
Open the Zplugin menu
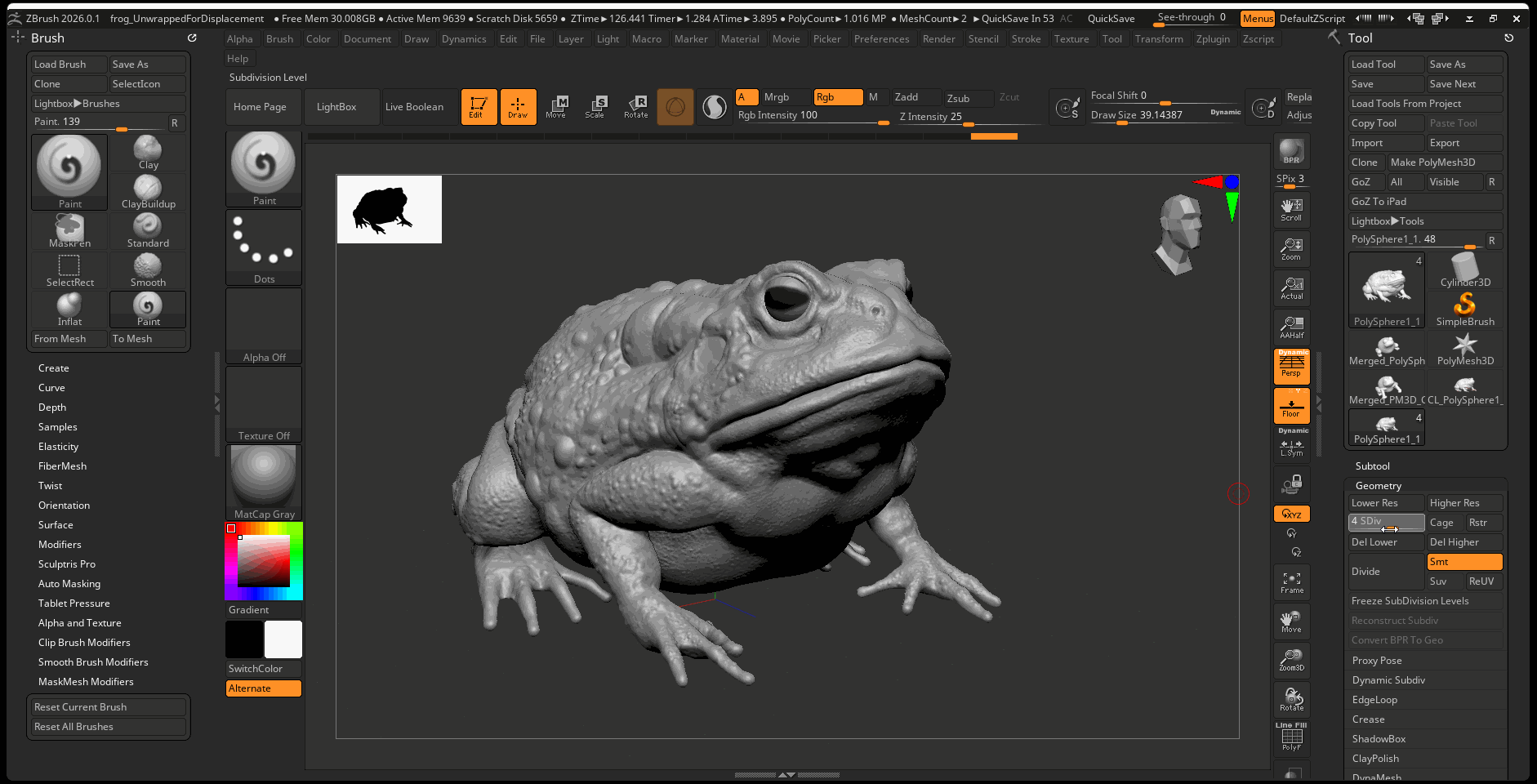(1213, 39)
